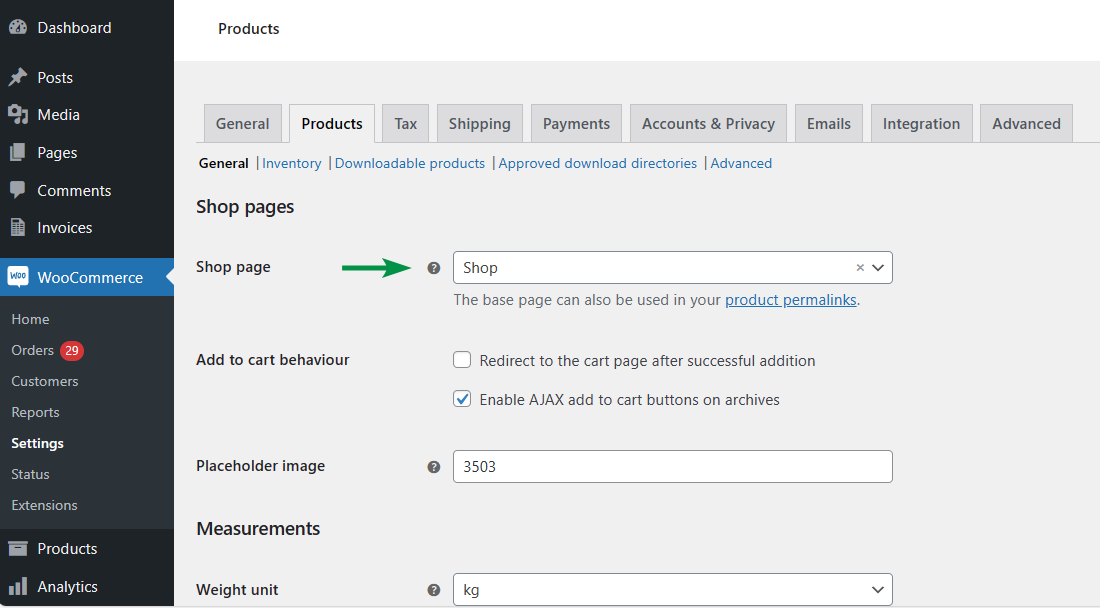This screenshot has width=1100, height=608.
Task: Open the Weight unit dropdown
Action: pyautogui.click(x=672, y=590)
